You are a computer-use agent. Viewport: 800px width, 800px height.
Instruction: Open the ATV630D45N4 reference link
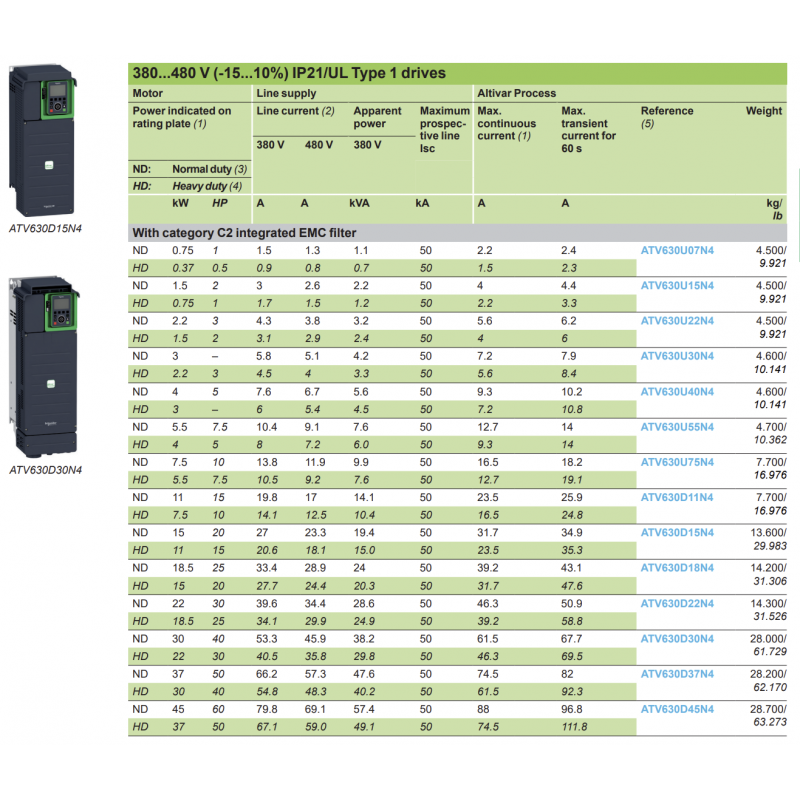click(x=677, y=709)
